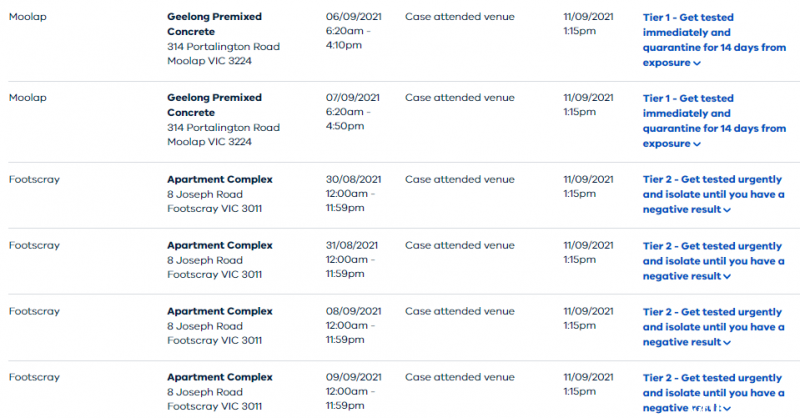Select Geelong Premixed Concrete site on 06/09/2021
The image size is (800, 418).
click(x=214, y=24)
